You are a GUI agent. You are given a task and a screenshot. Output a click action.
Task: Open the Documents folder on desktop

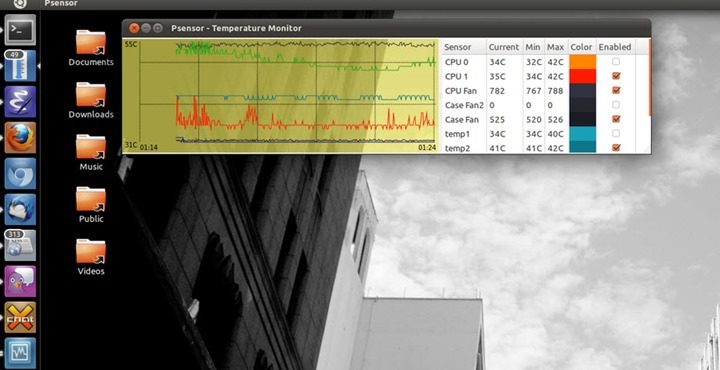(91, 48)
